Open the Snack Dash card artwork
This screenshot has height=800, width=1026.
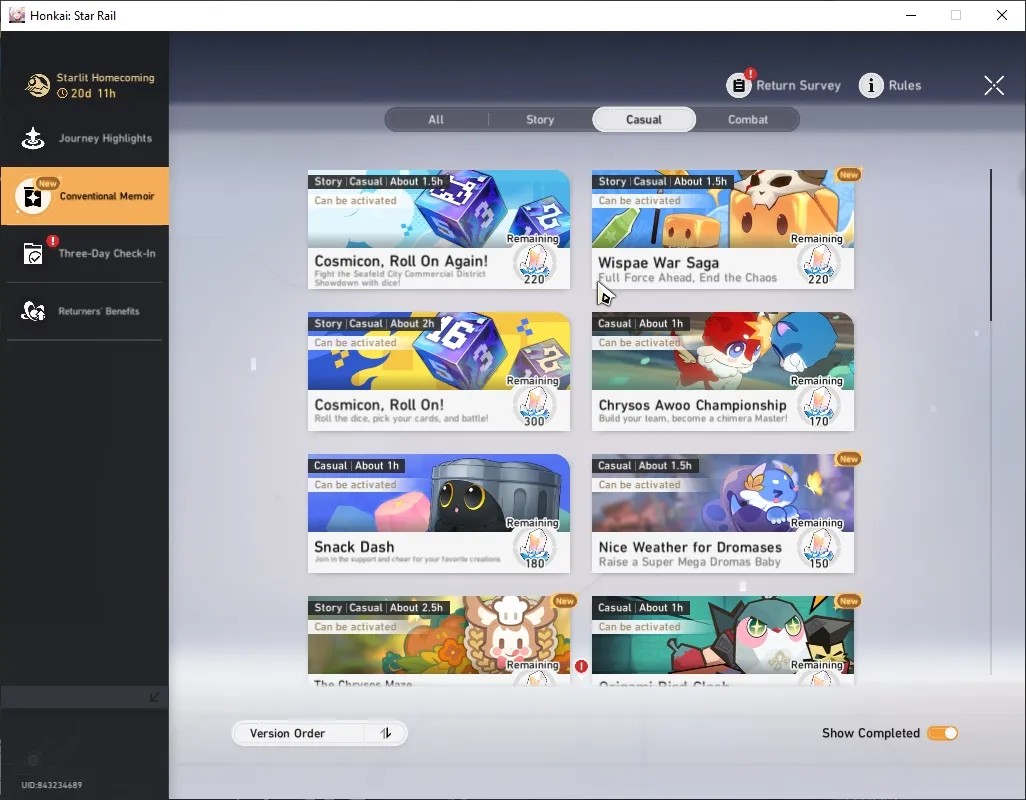[x=438, y=493]
